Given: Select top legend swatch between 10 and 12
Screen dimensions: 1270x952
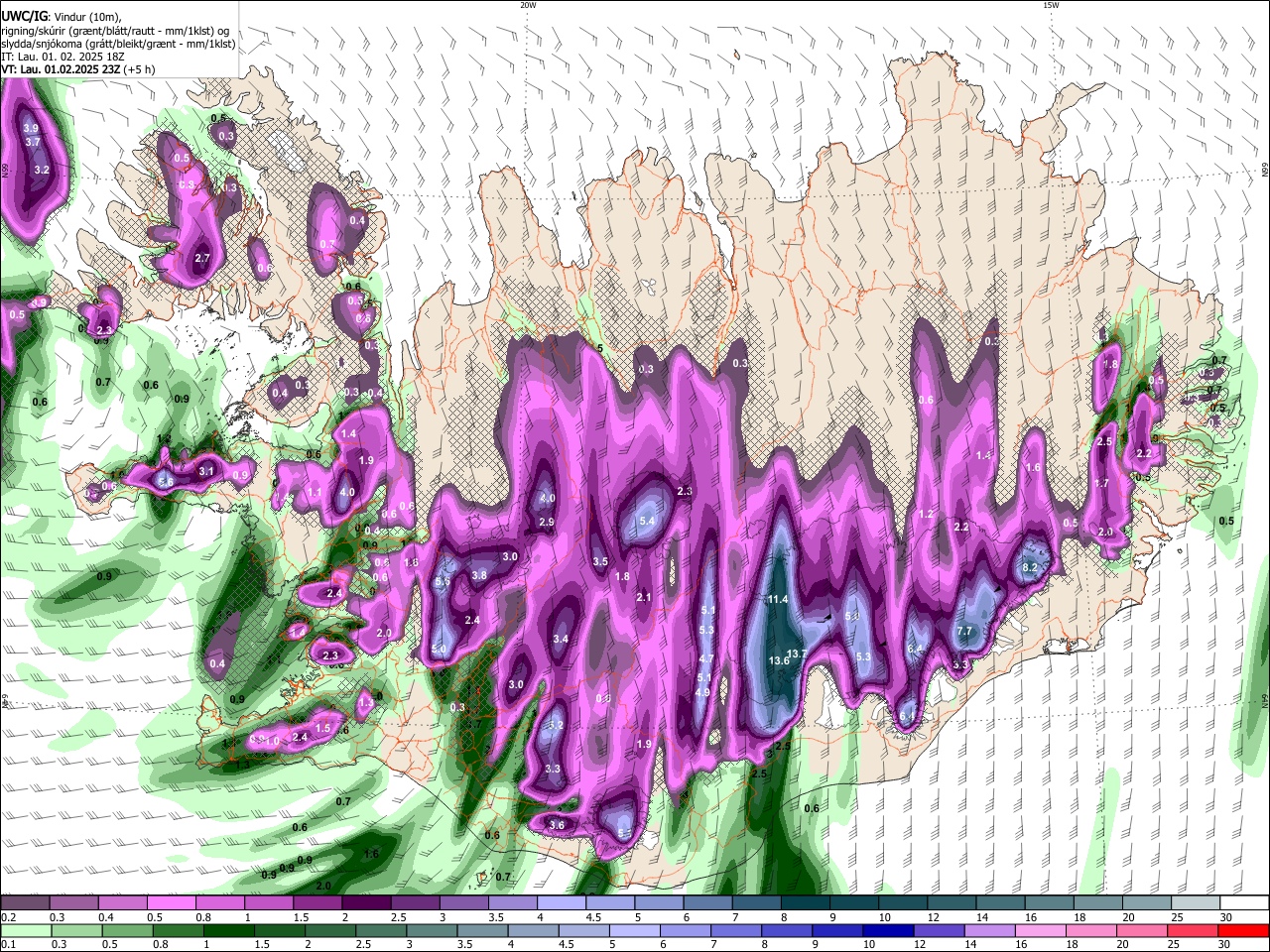Looking at the screenshot, I should [904, 903].
